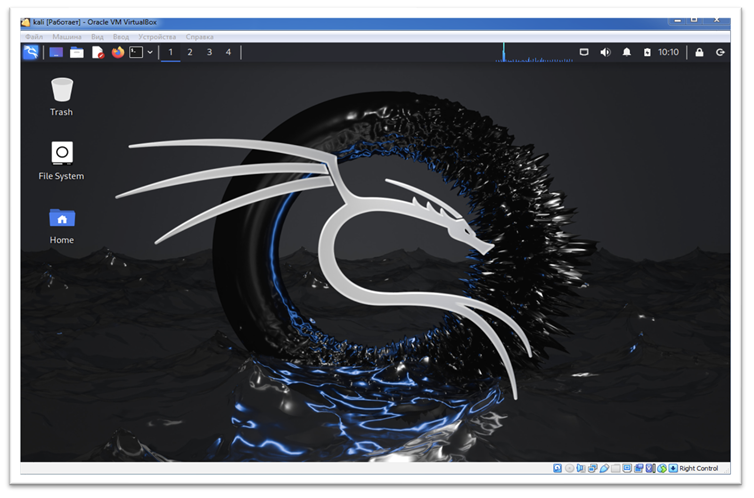Click the CPU graph monitor in panel
The image size is (754, 498).
(534, 52)
